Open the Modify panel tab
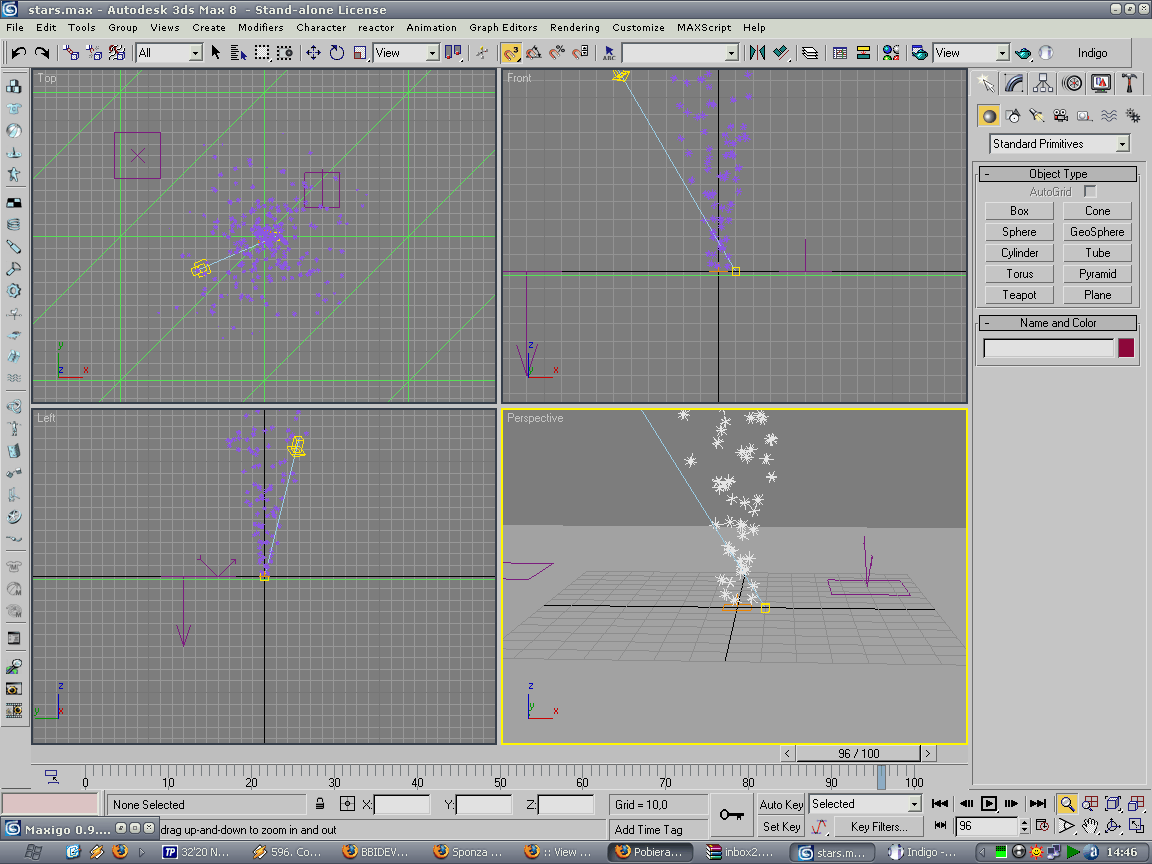This screenshot has width=1152, height=864. click(1015, 83)
